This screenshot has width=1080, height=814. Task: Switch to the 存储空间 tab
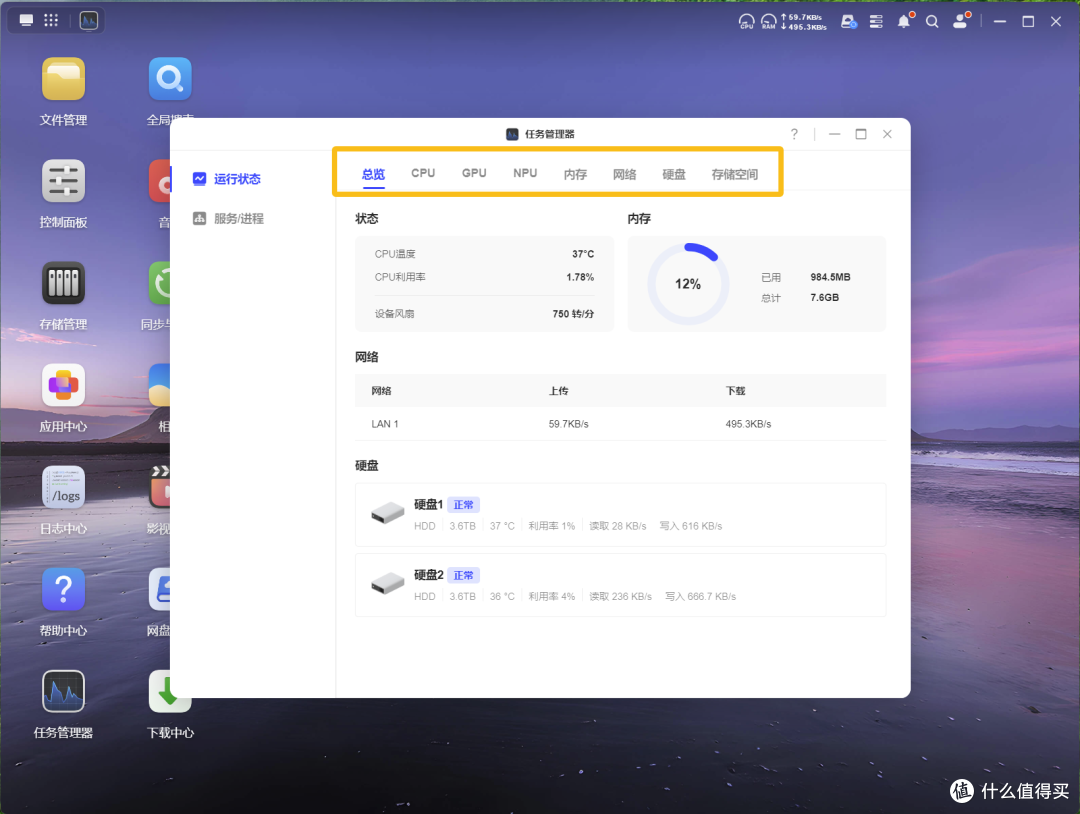coord(735,174)
